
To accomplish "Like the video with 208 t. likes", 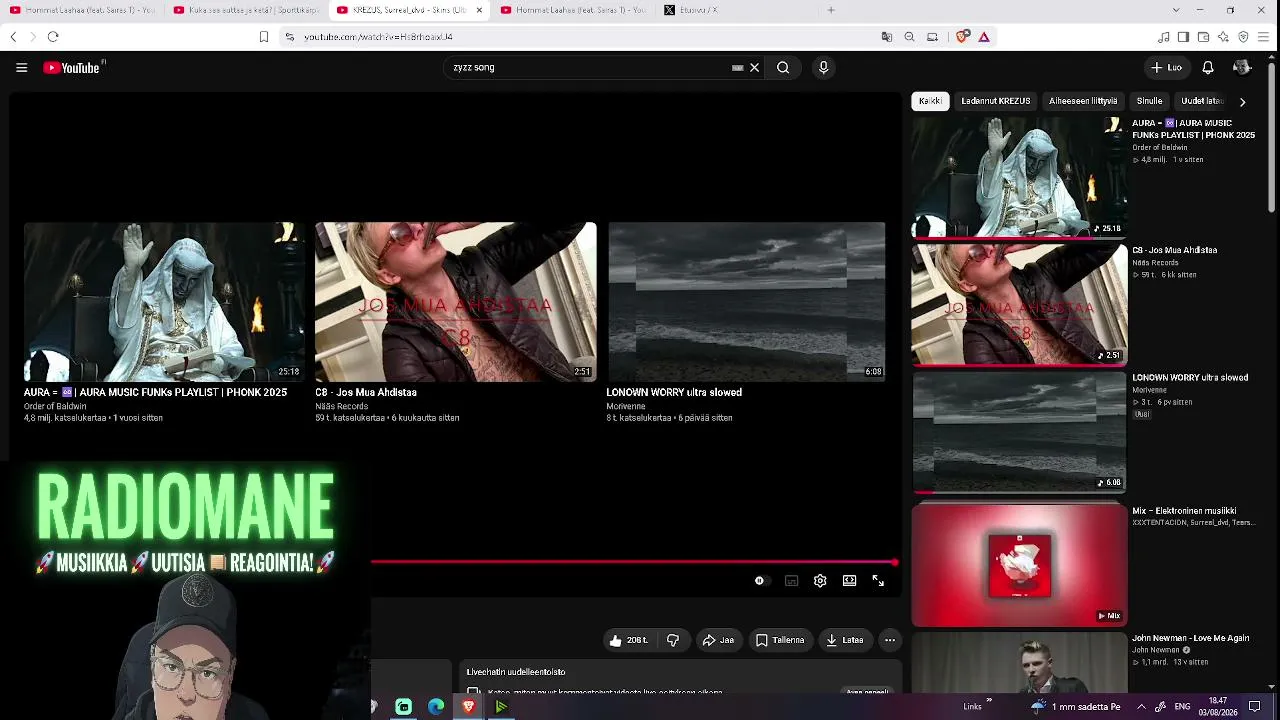I will click(628, 640).
